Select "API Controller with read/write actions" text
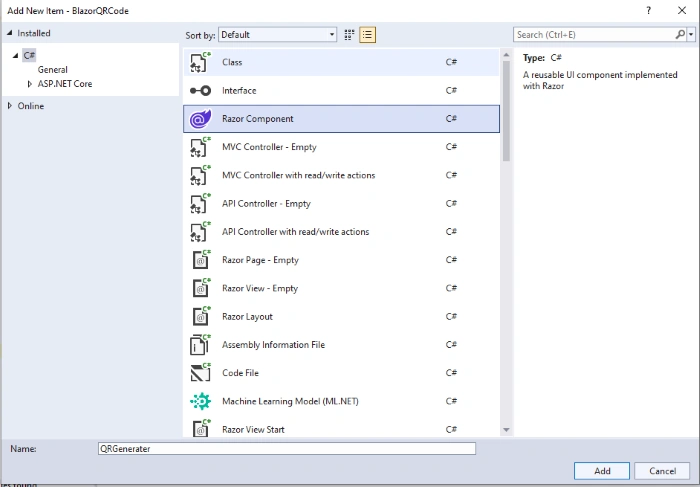Viewport: 700px width, 487px height. click(296, 232)
